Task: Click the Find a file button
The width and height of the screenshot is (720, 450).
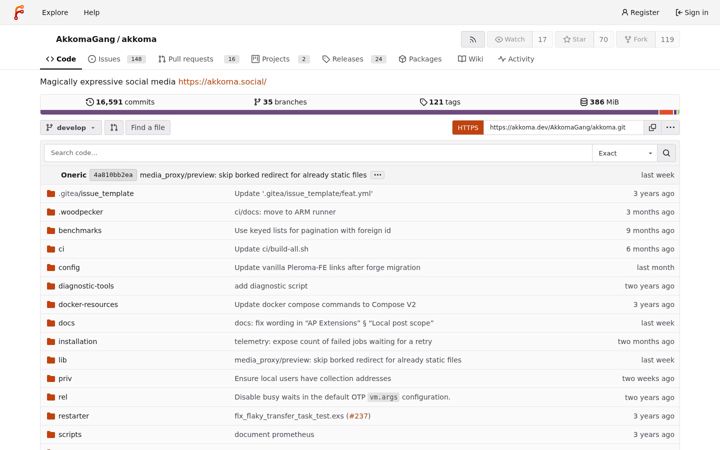Action: (x=147, y=128)
